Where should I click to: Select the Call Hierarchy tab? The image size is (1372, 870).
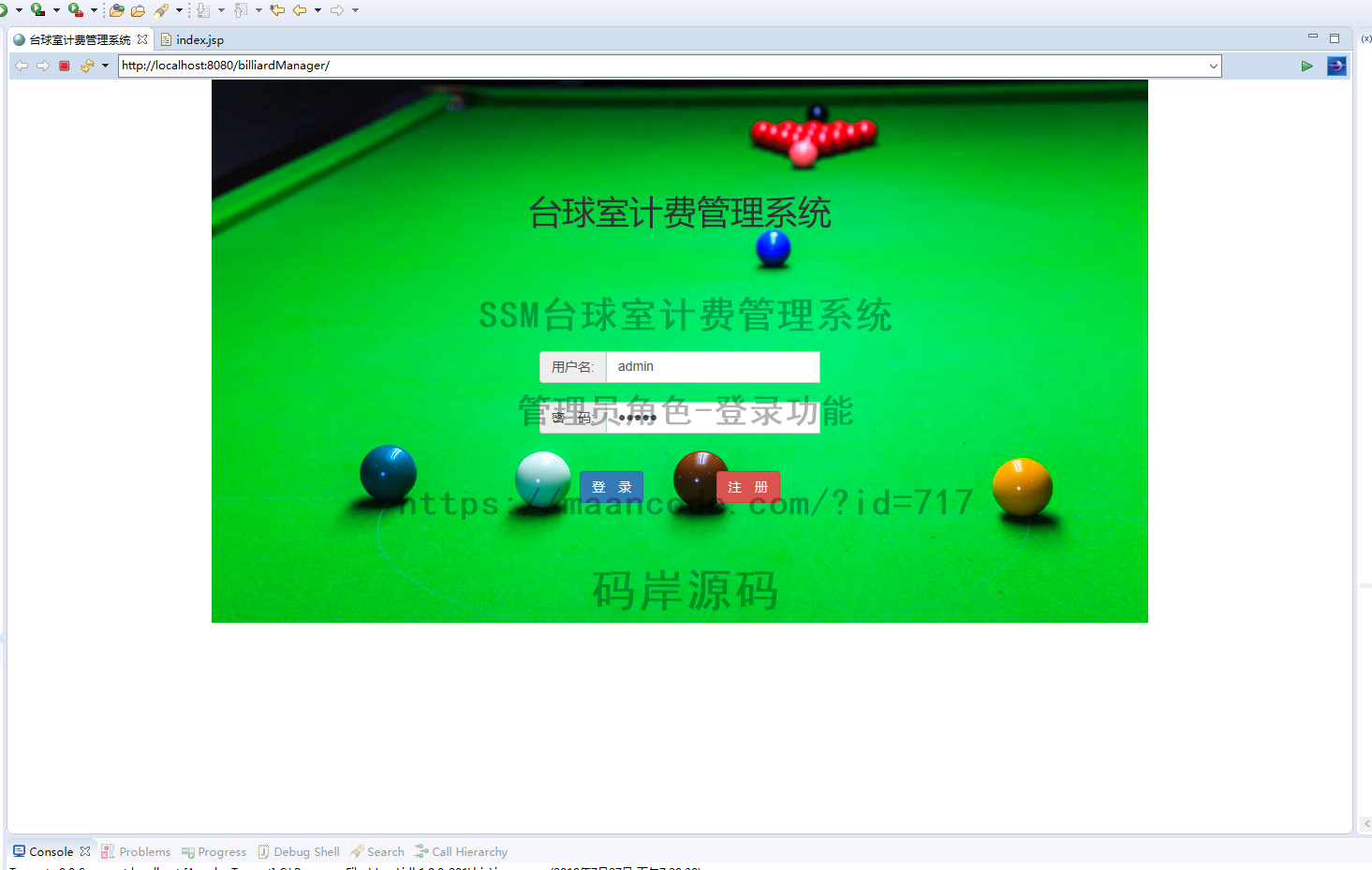pos(461,851)
